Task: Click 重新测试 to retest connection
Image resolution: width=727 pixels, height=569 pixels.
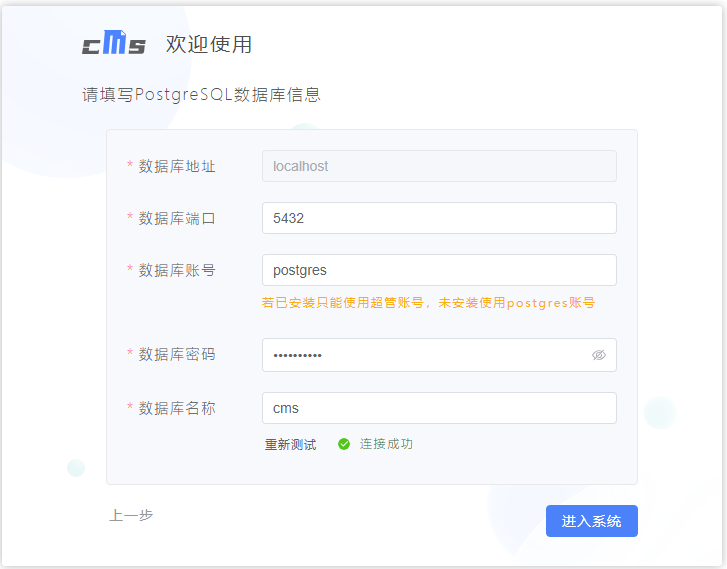Action: (291, 445)
